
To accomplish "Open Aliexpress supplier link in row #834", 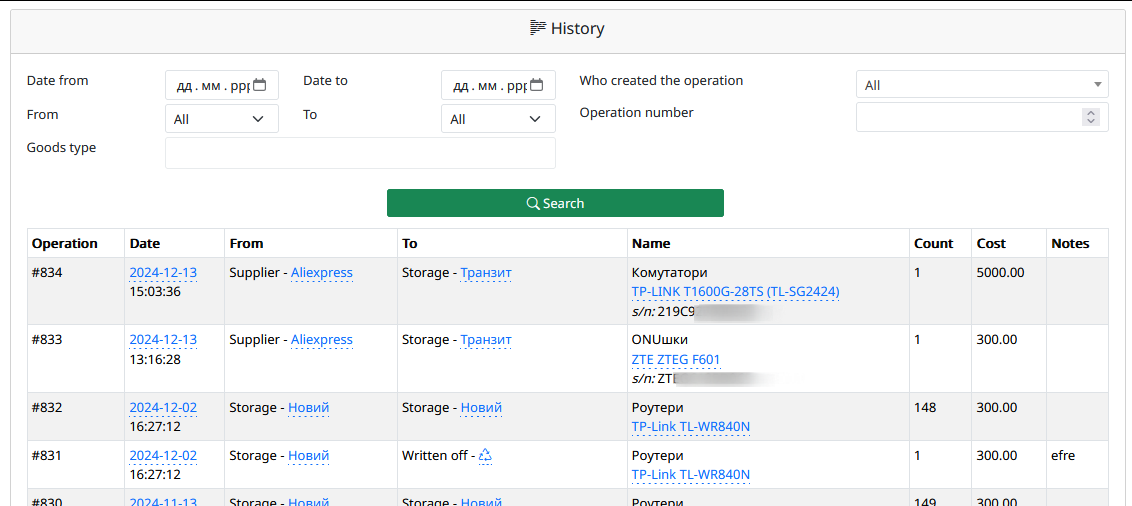I will click(x=322, y=273).
